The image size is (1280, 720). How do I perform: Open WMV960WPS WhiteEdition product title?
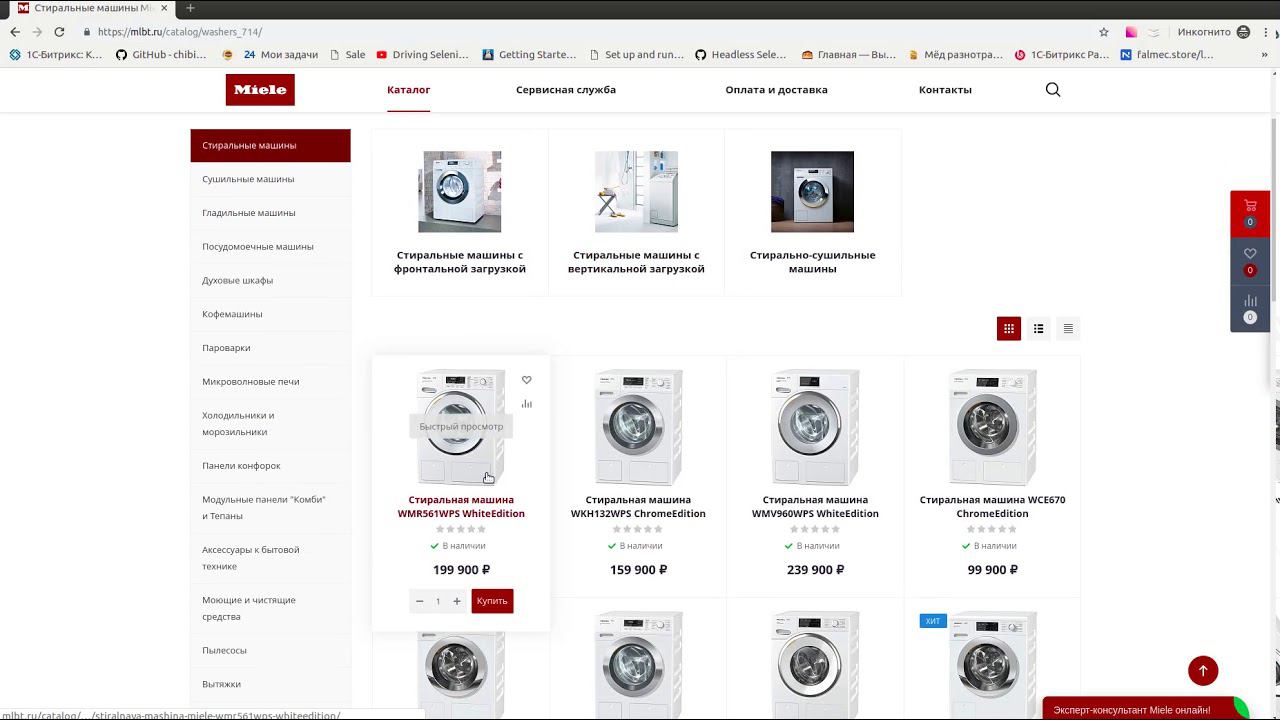coord(815,507)
